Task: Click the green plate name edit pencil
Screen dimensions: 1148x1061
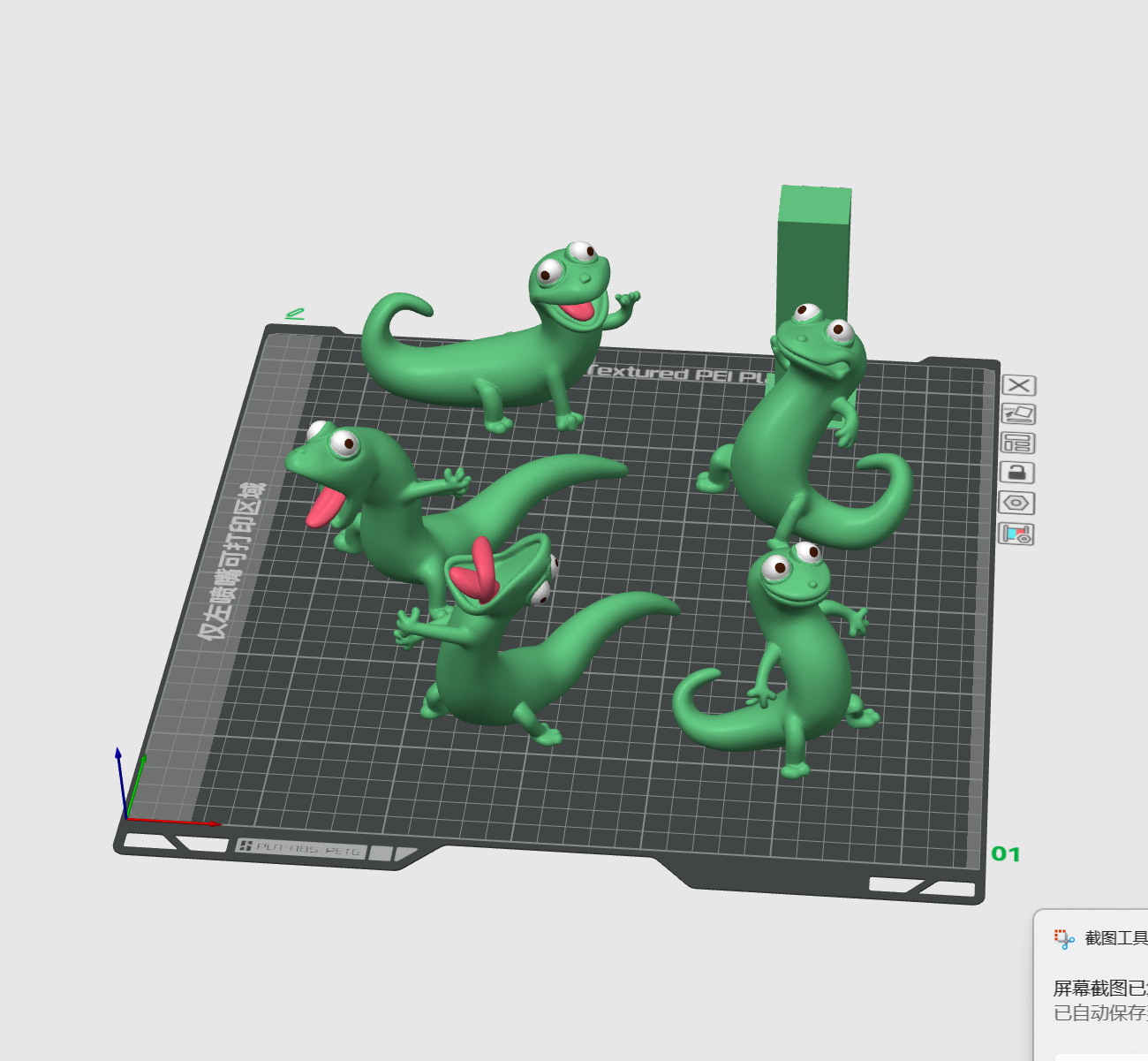Action: tap(295, 314)
